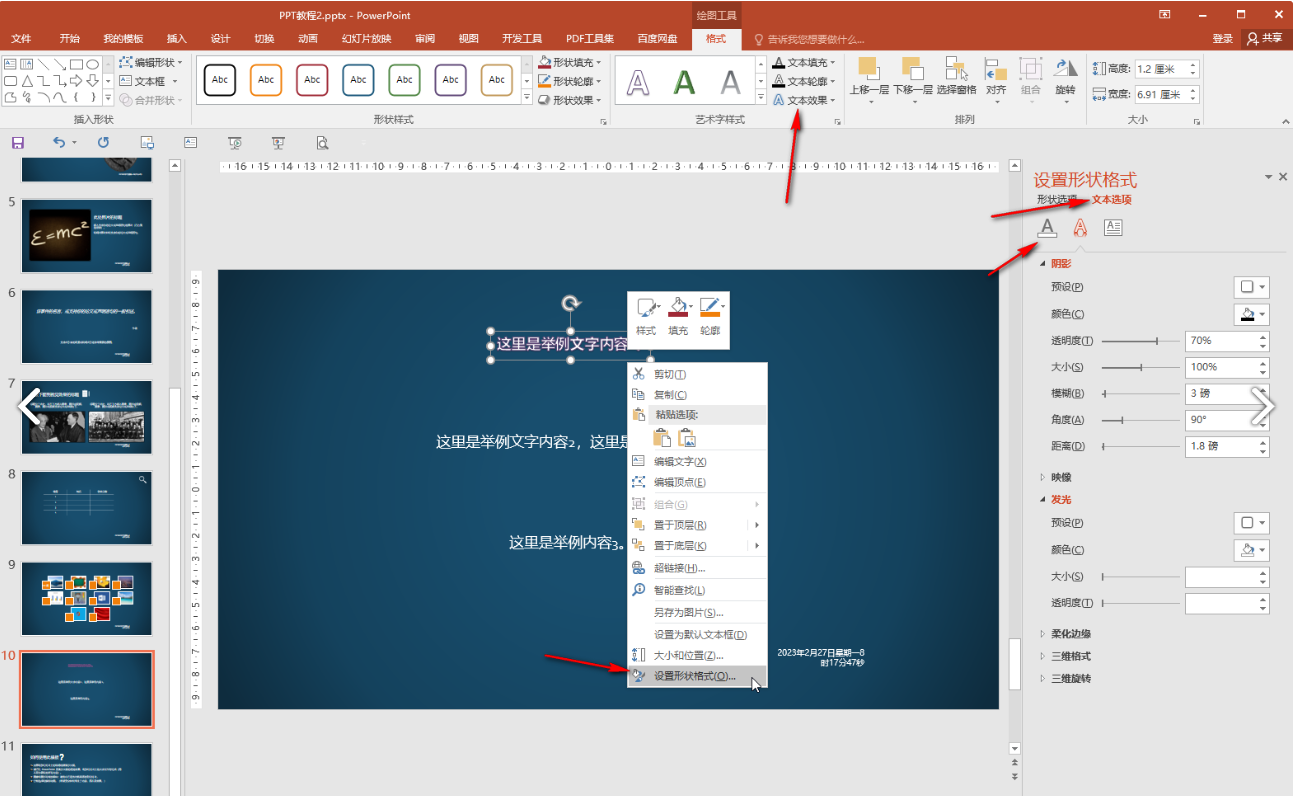Open Text Fill & Outline icon in format pane
The image size is (1295, 796).
1047,228
